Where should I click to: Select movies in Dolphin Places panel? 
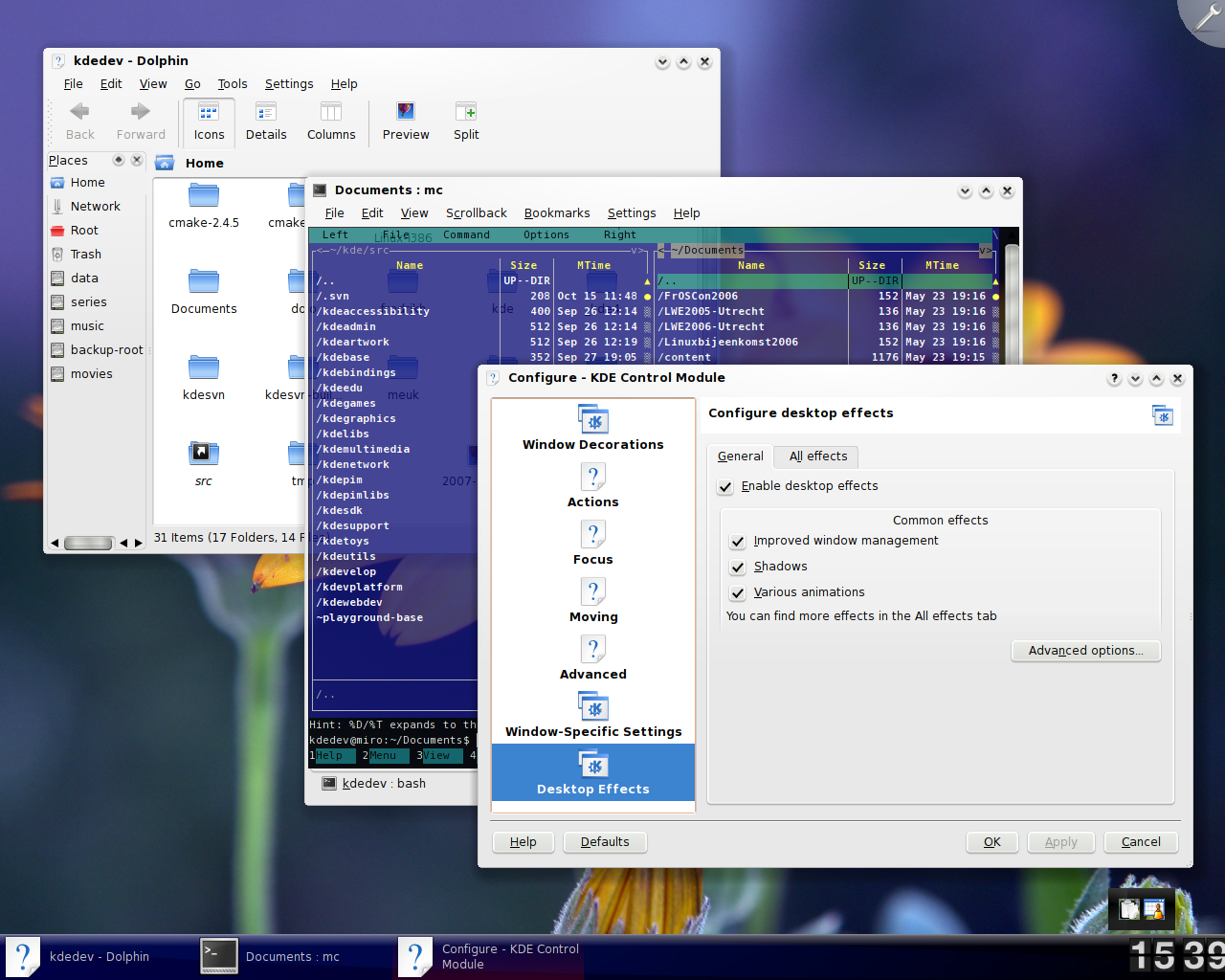pyautogui.click(x=91, y=374)
